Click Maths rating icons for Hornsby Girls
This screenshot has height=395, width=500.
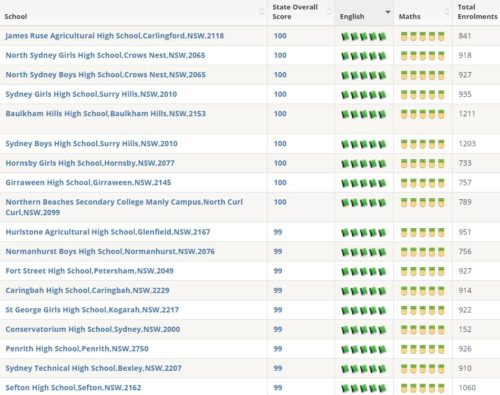423,164
